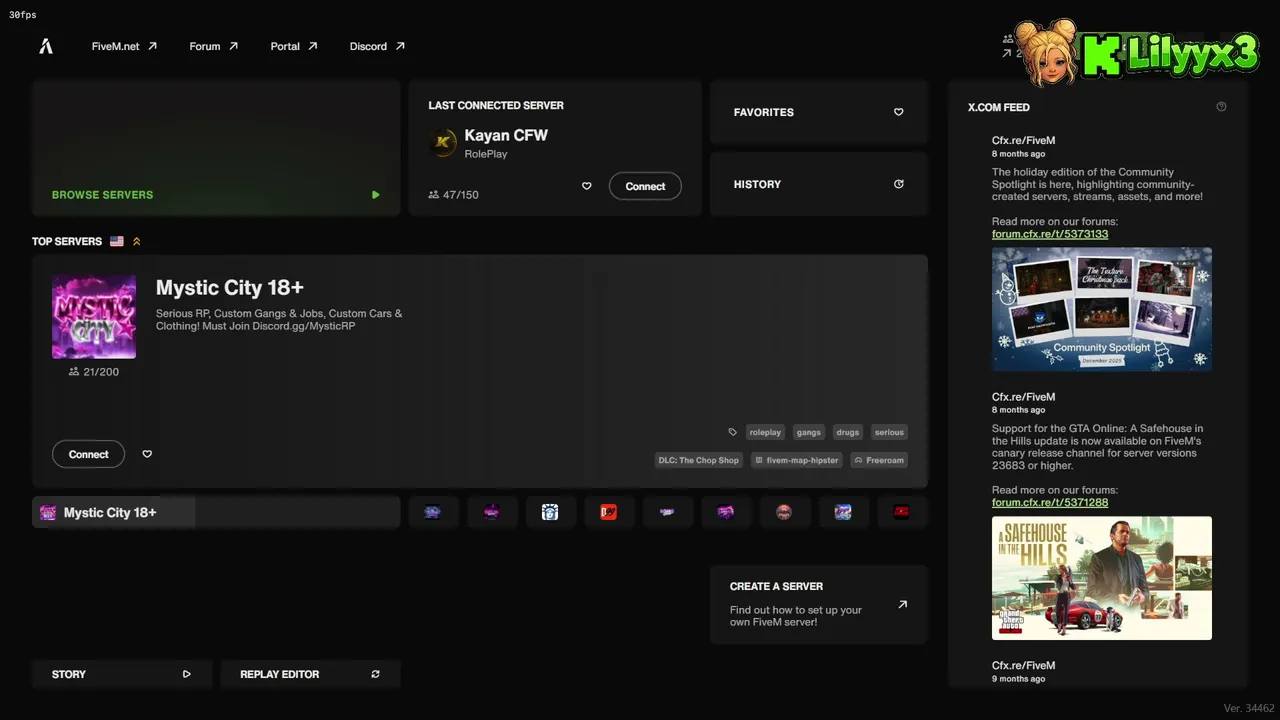This screenshot has width=1280, height=720.
Task: Click the DLC: The Chop Shop badge
Action: pyautogui.click(x=698, y=460)
